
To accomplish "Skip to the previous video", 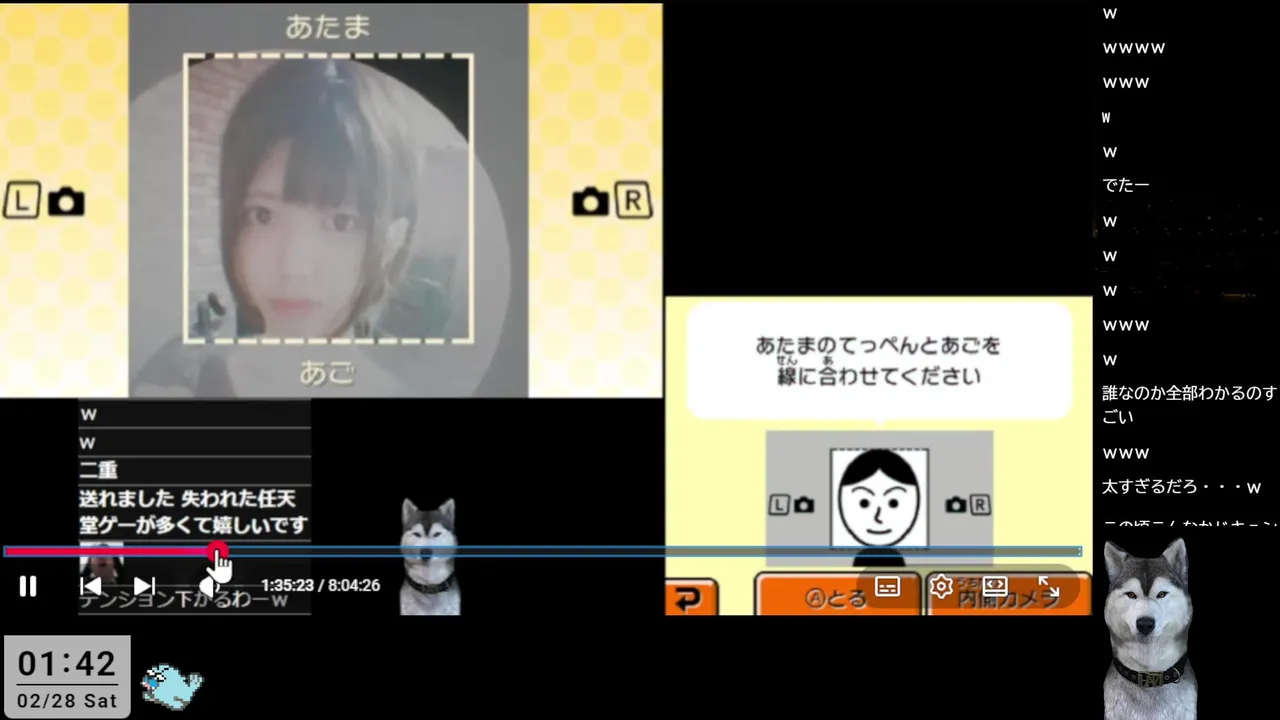I will point(91,586).
